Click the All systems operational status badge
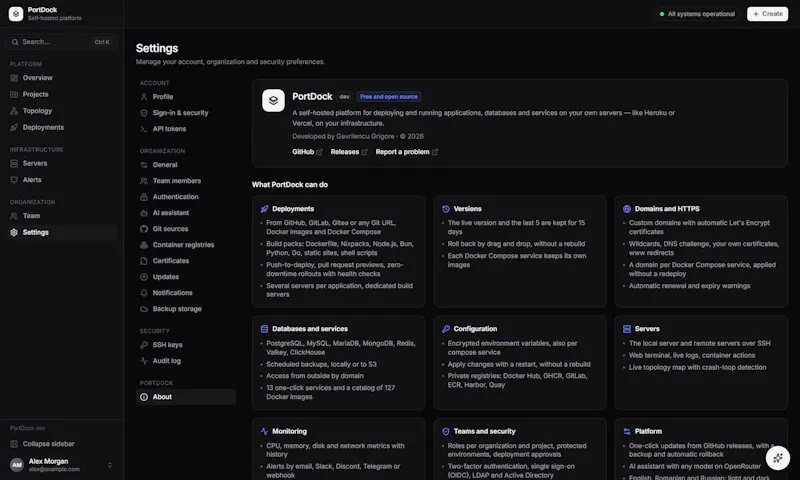The width and height of the screenshot is (800, 480). tap(697, 14)
